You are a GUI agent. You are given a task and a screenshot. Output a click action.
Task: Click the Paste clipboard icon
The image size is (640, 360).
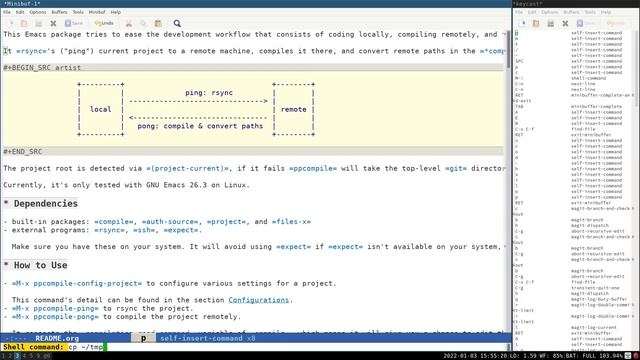pyautogui.click(x=158, y=23)
